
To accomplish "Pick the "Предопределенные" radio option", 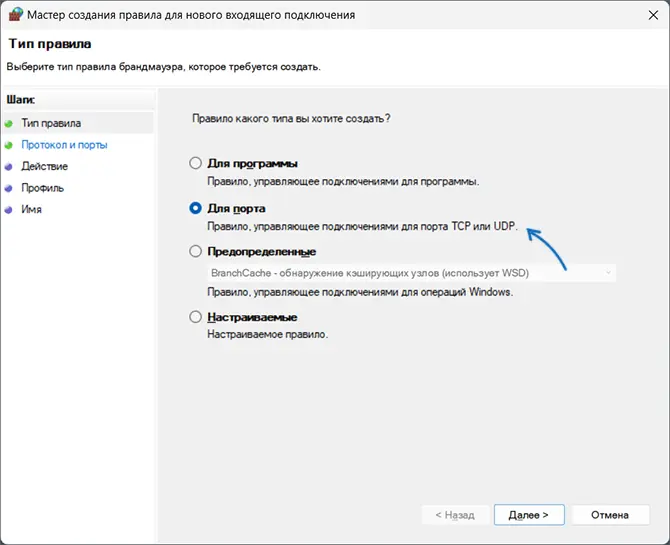I will (x=196, y=252).
